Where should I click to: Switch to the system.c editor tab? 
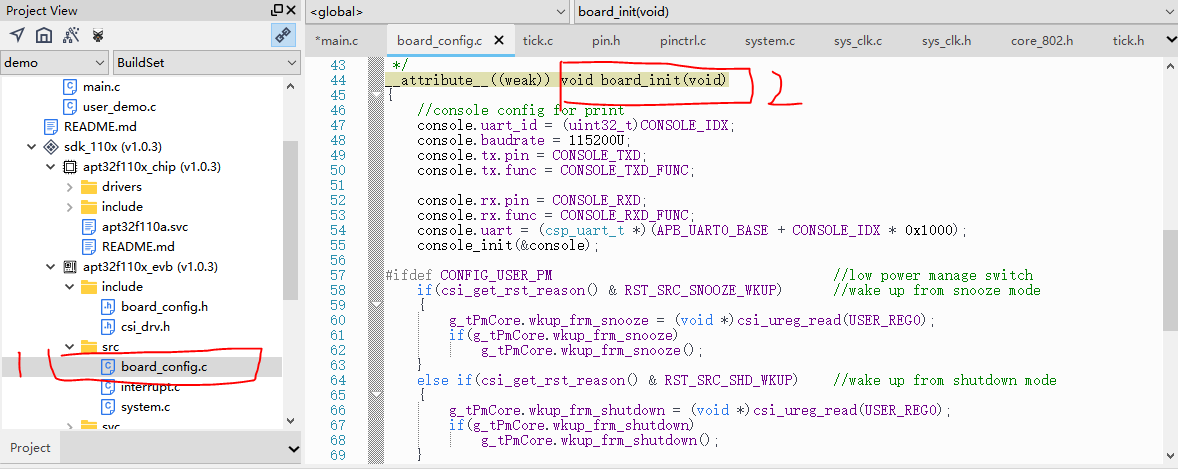[770, 41]
